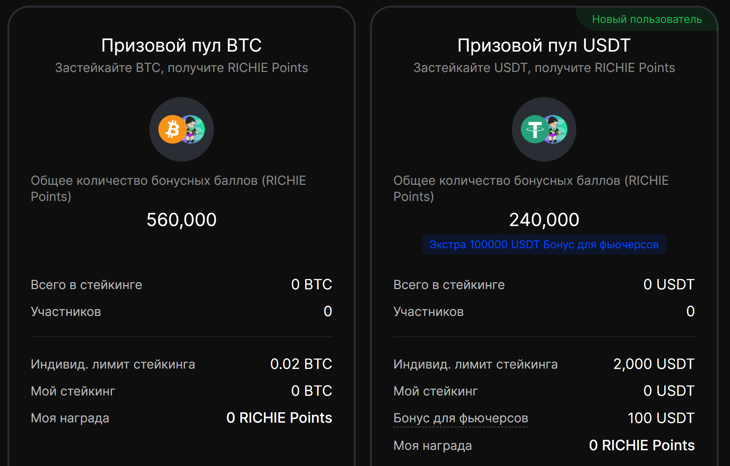This screenshot has width=730, height=466.
Task: Click the 100 USDT futures bonus value
Action: click(x=661, y=418)
